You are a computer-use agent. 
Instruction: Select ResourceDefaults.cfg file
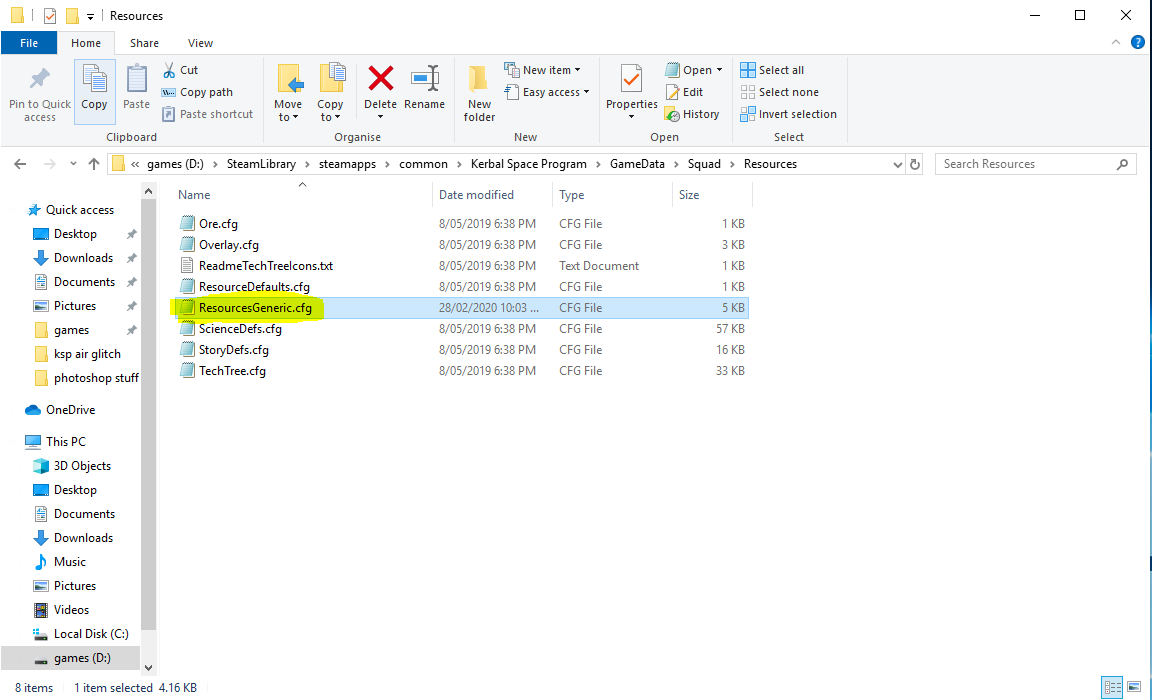point(253,286)
